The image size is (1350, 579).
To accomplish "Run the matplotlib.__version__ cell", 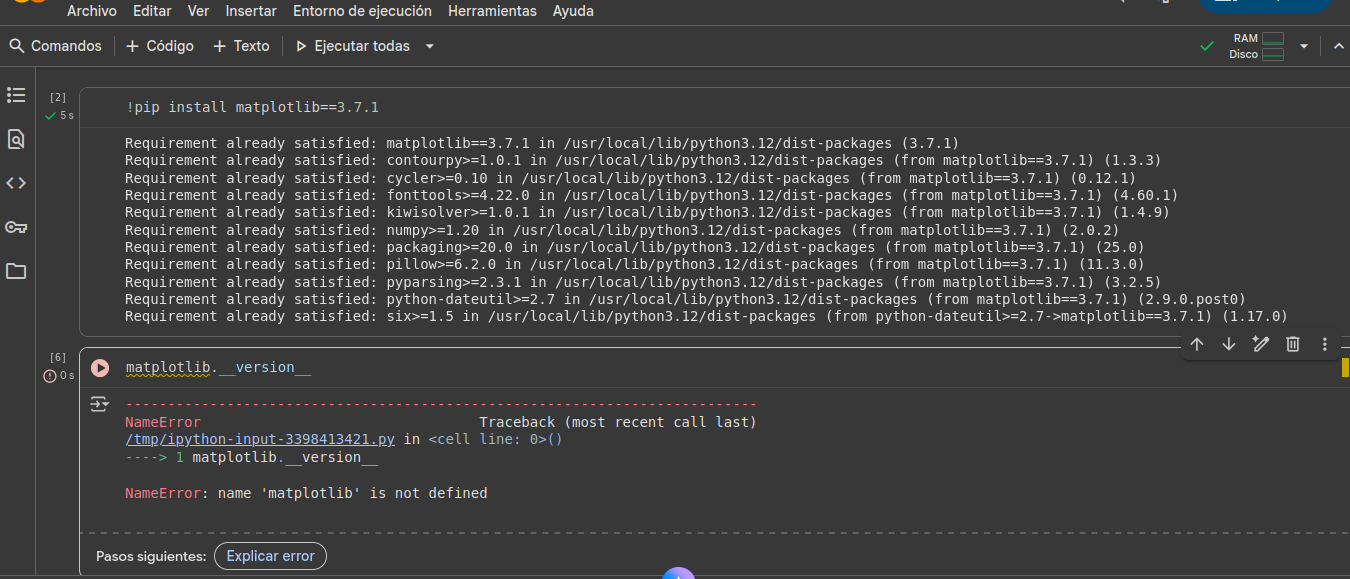I will click(x=100, y=367).
